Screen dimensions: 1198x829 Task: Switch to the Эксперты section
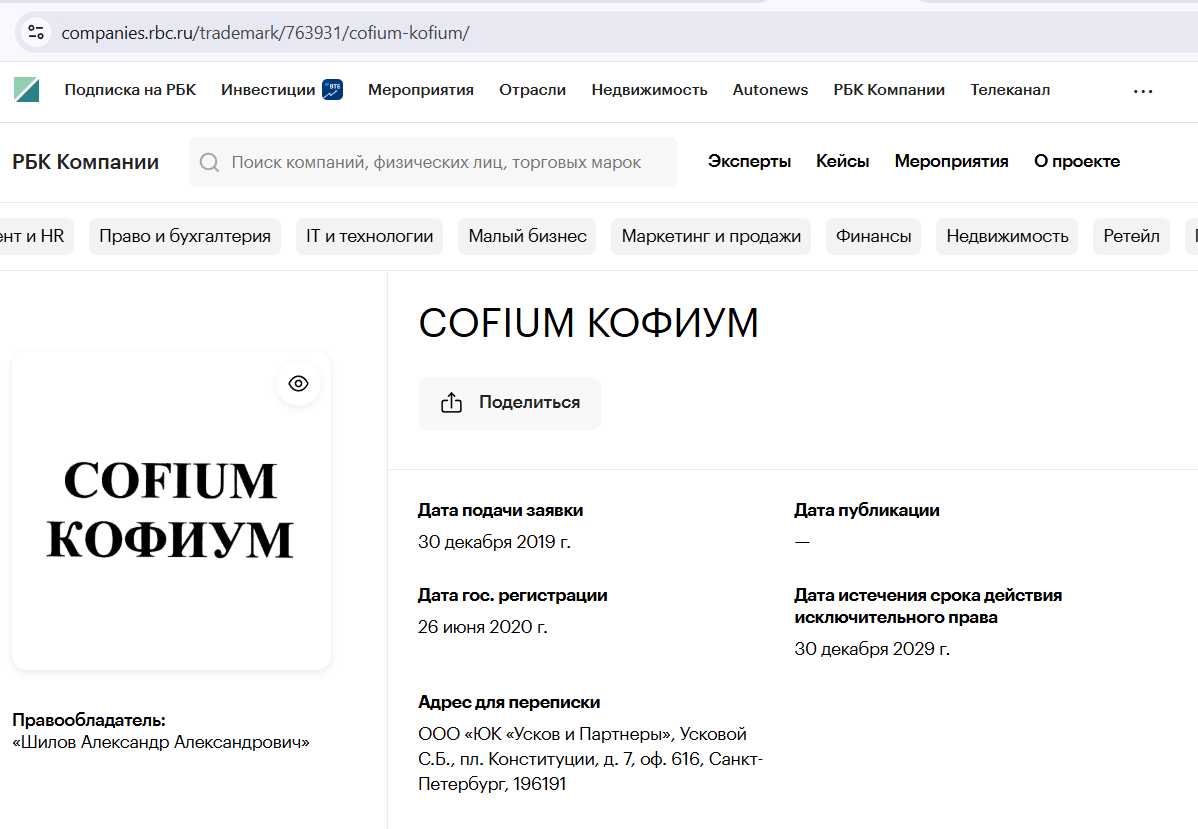(x=749, y=161)
